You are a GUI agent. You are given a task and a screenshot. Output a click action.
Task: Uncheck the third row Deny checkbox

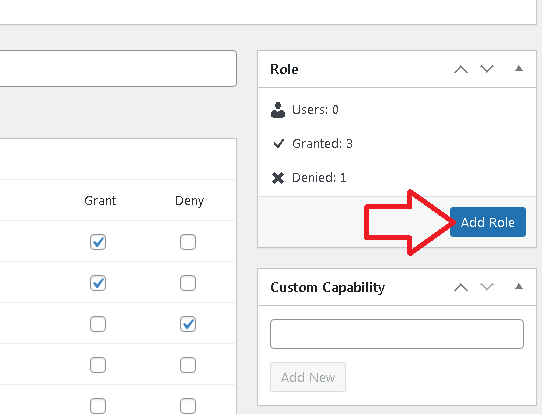point(188,324)
